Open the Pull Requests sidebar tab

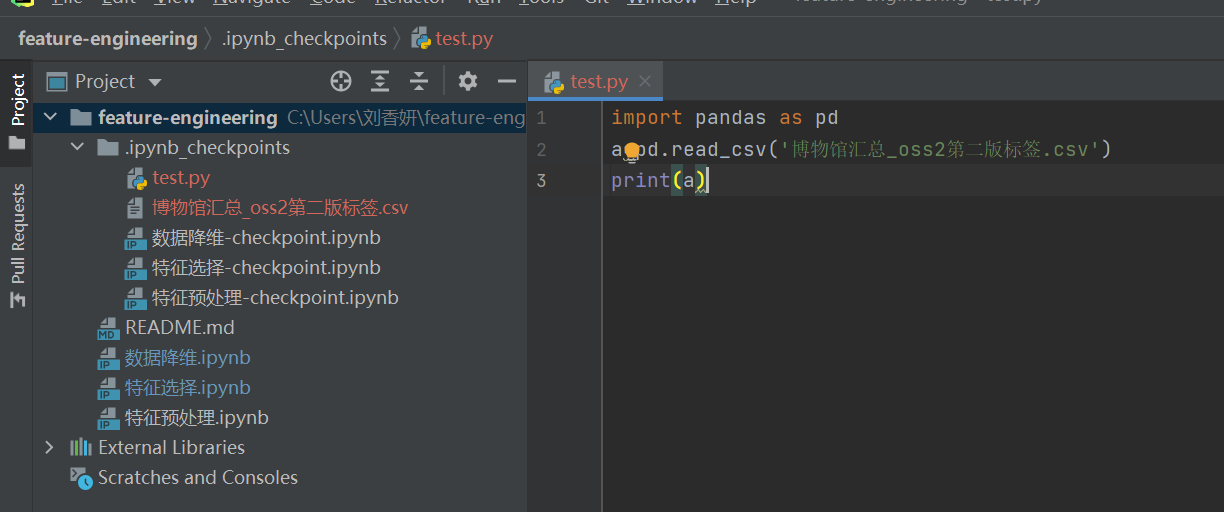[17, 245]
